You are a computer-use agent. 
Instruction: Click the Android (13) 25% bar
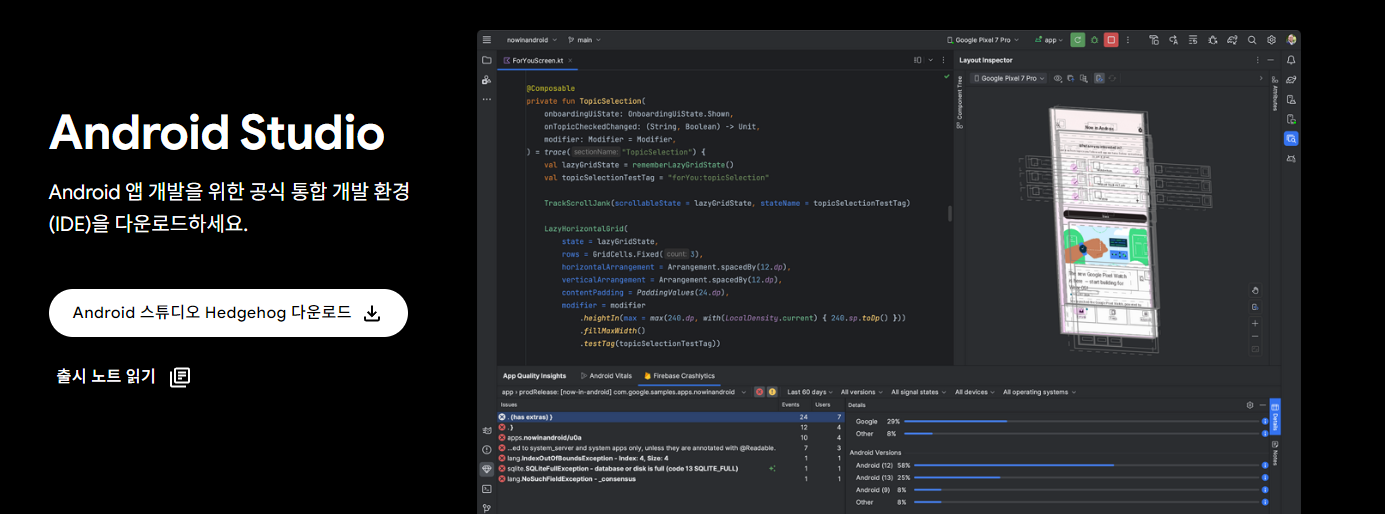tap(1088, 477)
